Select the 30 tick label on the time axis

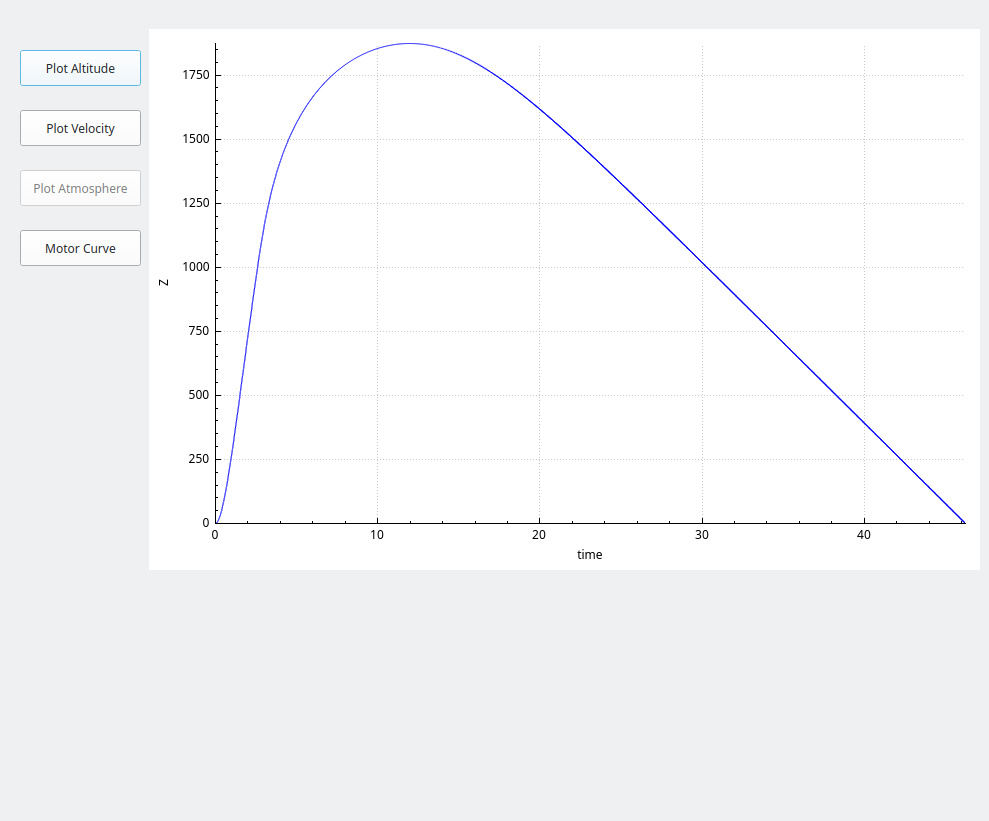point(702,536)
